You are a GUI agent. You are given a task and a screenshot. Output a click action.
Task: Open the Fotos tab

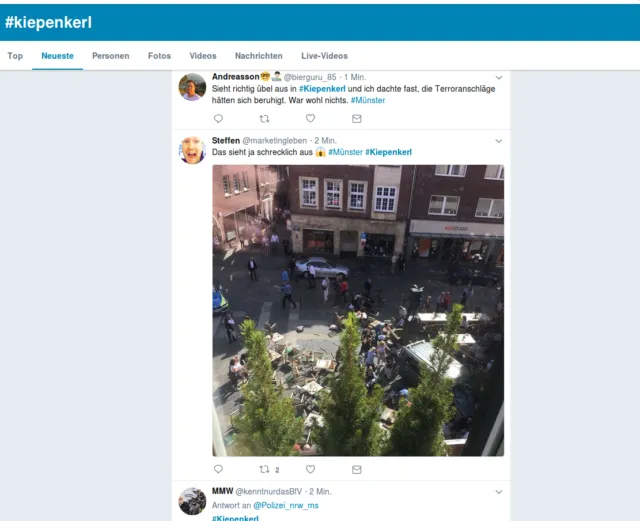coord(159,56)
